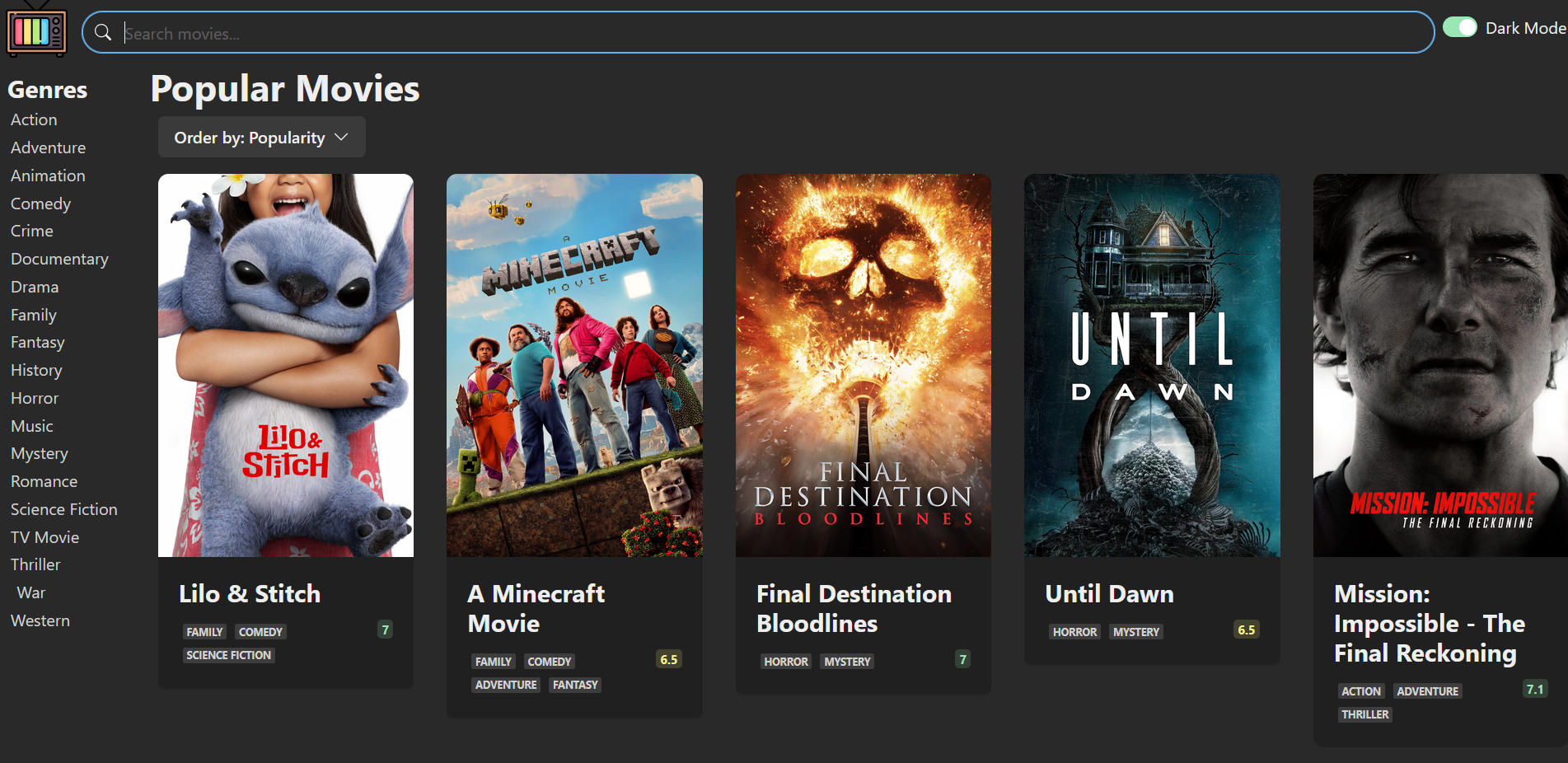Screen dimensions: 1568x763
Task: Click SCIENCE FICTION tag on Lilo & Stitch
Action: click(x=228, y=655)
